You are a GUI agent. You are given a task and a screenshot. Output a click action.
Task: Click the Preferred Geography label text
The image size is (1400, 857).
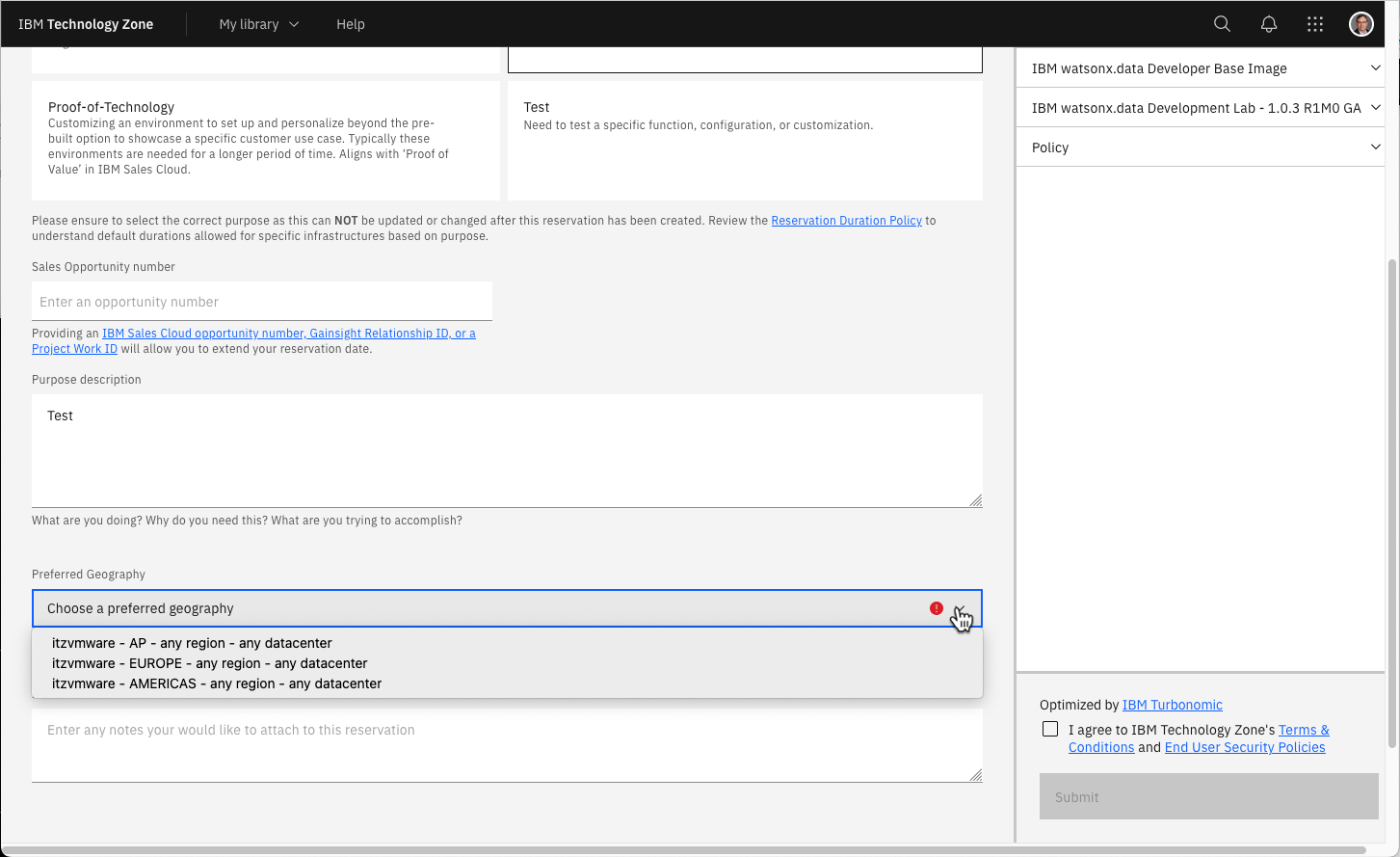tap(89, 575)
